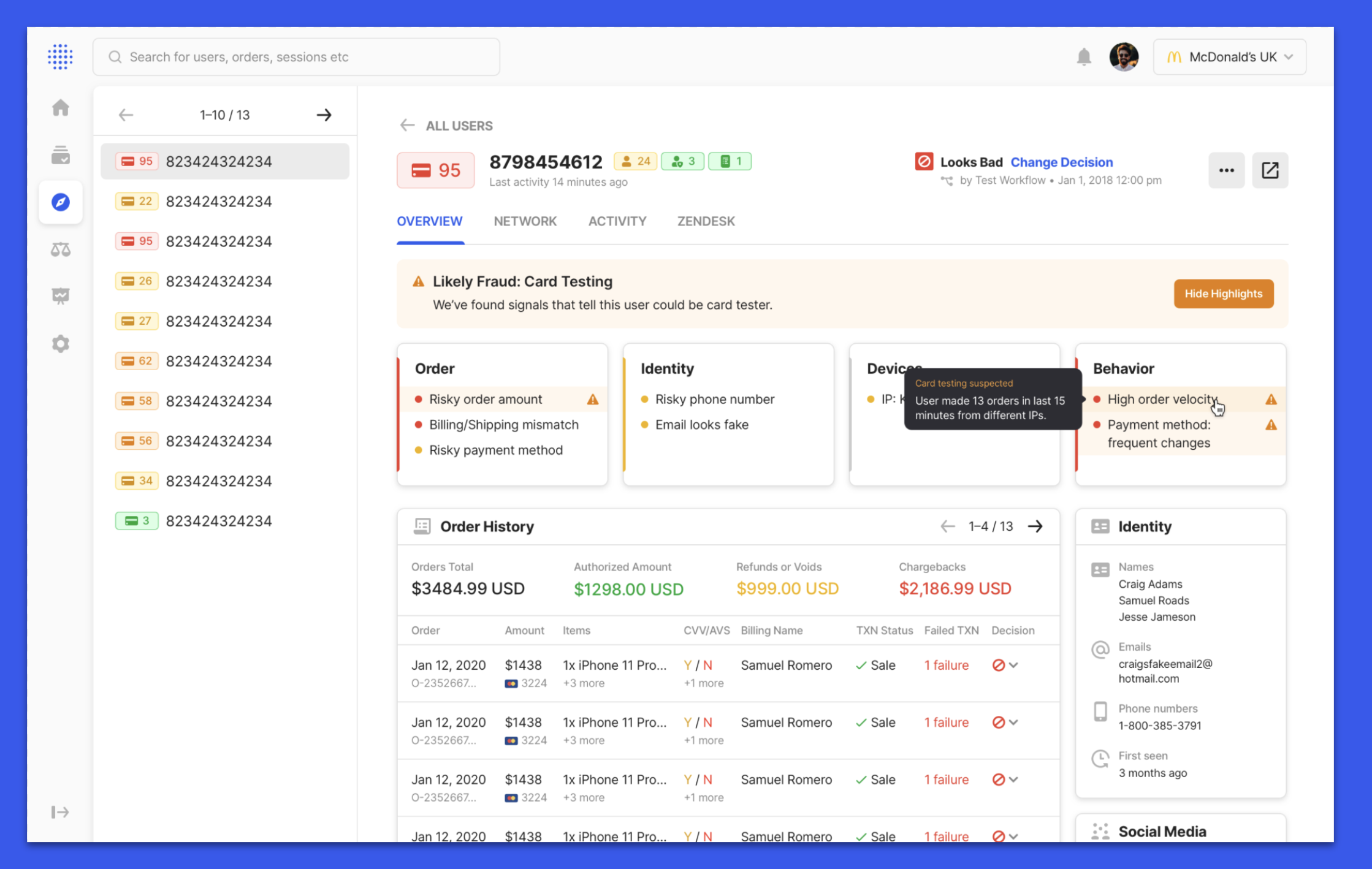This screenshot has height=869, width=1372.
Task: Click the green 3 linked users badge
Action: pos(683,161)
